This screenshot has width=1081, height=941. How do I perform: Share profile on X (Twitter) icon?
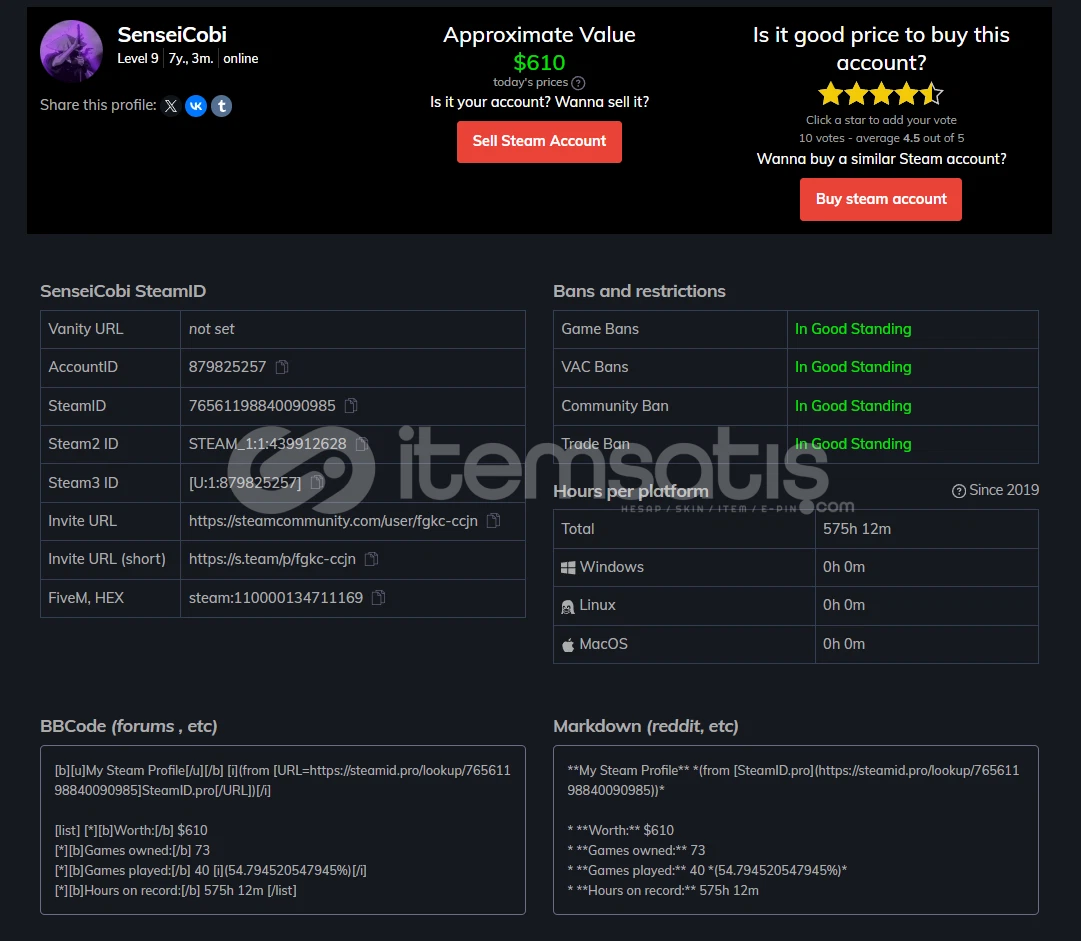tap(171, 106)
